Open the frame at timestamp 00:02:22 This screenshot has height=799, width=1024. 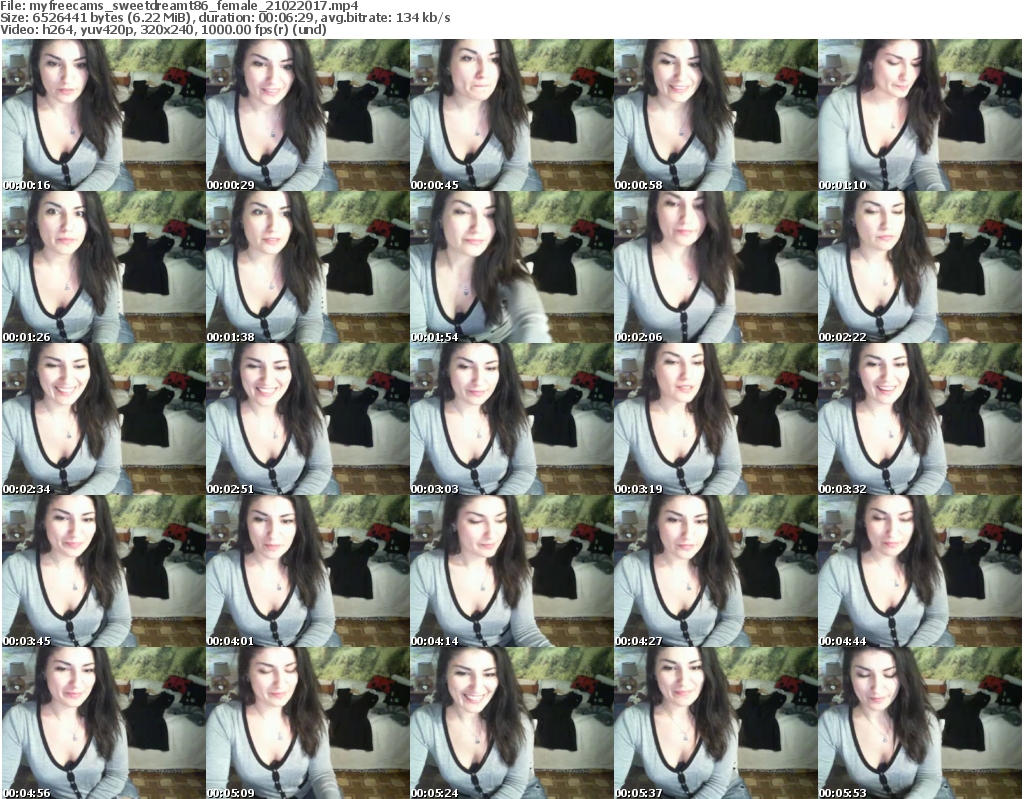tap(920, 267)
